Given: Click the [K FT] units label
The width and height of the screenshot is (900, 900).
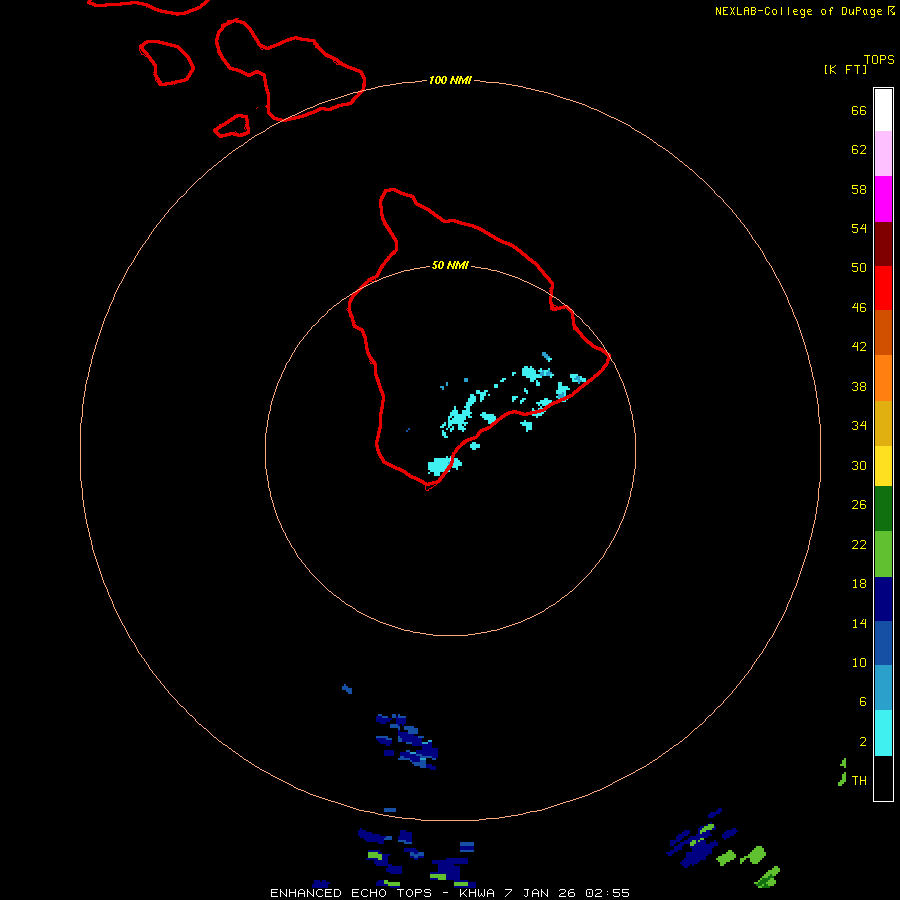Looking at the screenshot, I should (845, 70).
